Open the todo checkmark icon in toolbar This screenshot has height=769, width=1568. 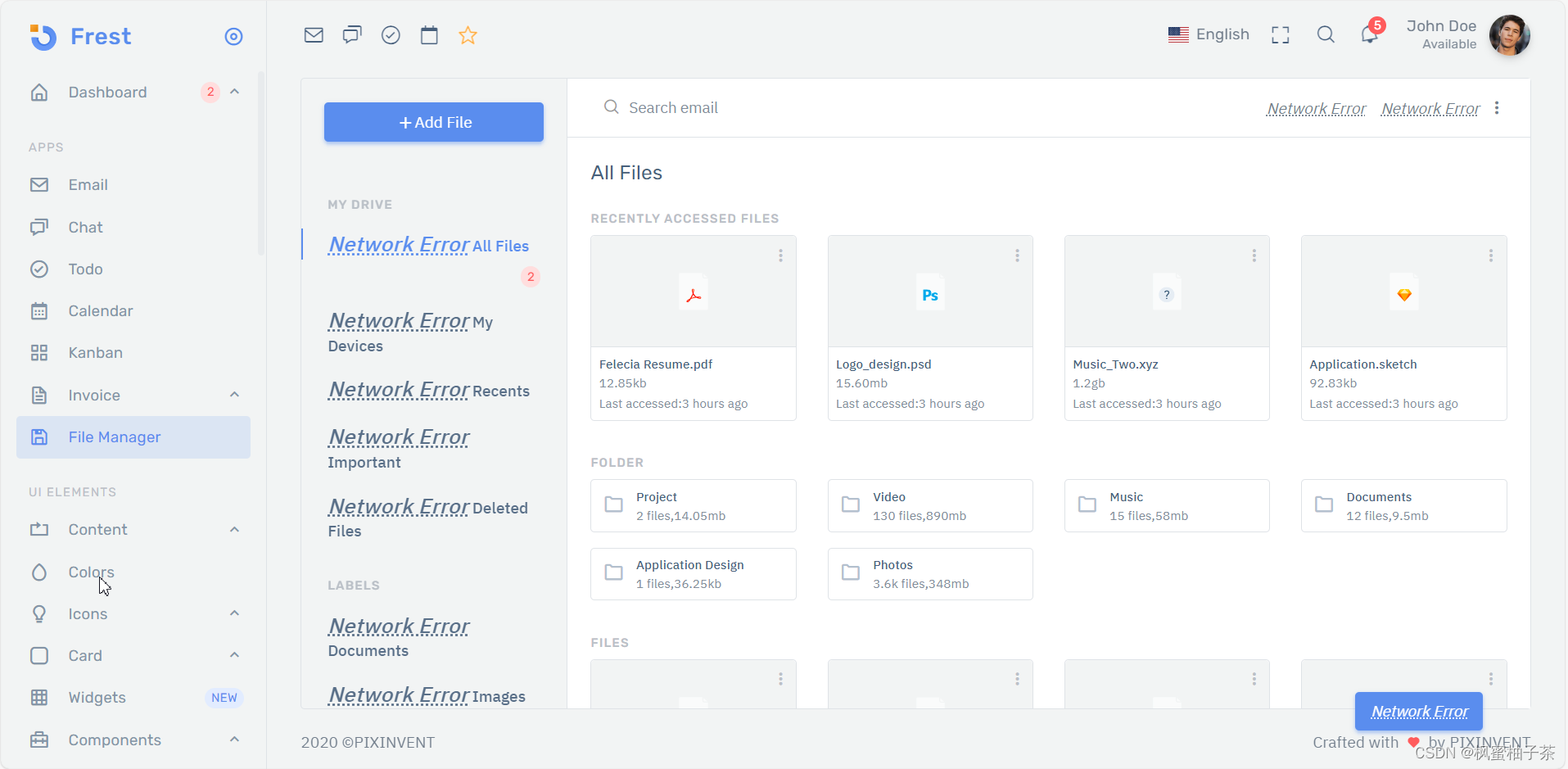click(391, 35)
